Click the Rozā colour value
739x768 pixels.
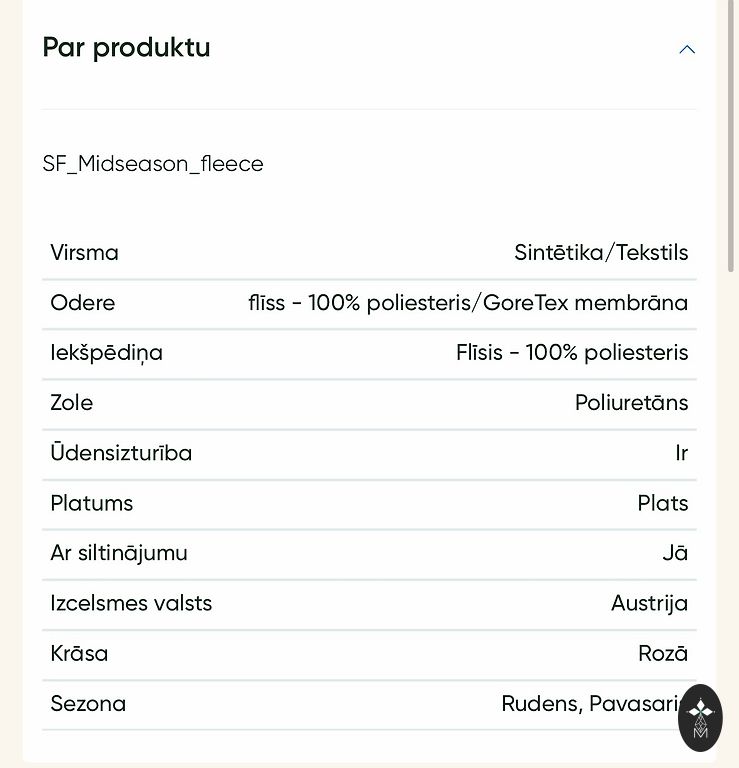663,654
